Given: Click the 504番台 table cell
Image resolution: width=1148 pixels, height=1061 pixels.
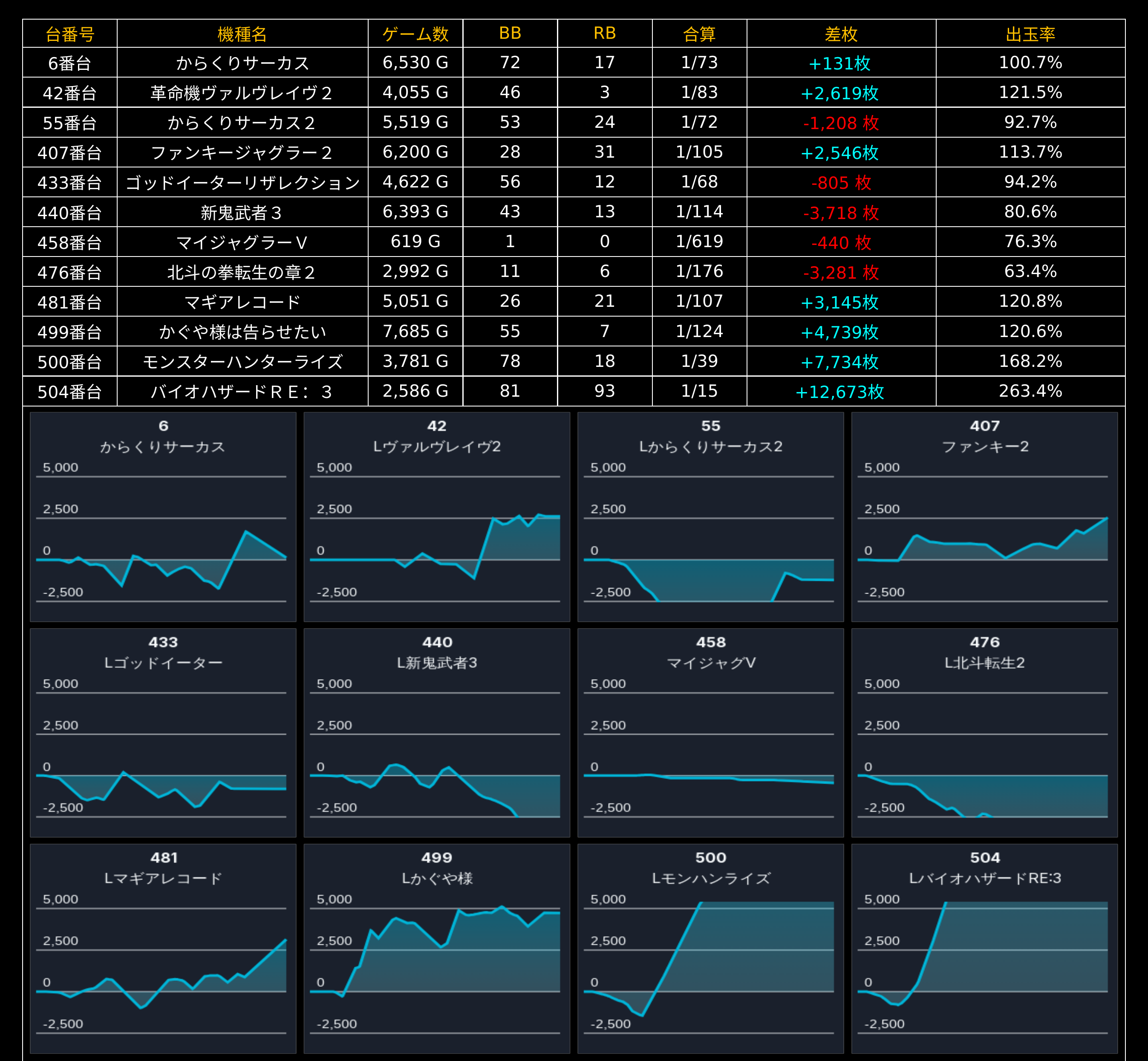Looking at the screenshot, I should coord(69,391).
